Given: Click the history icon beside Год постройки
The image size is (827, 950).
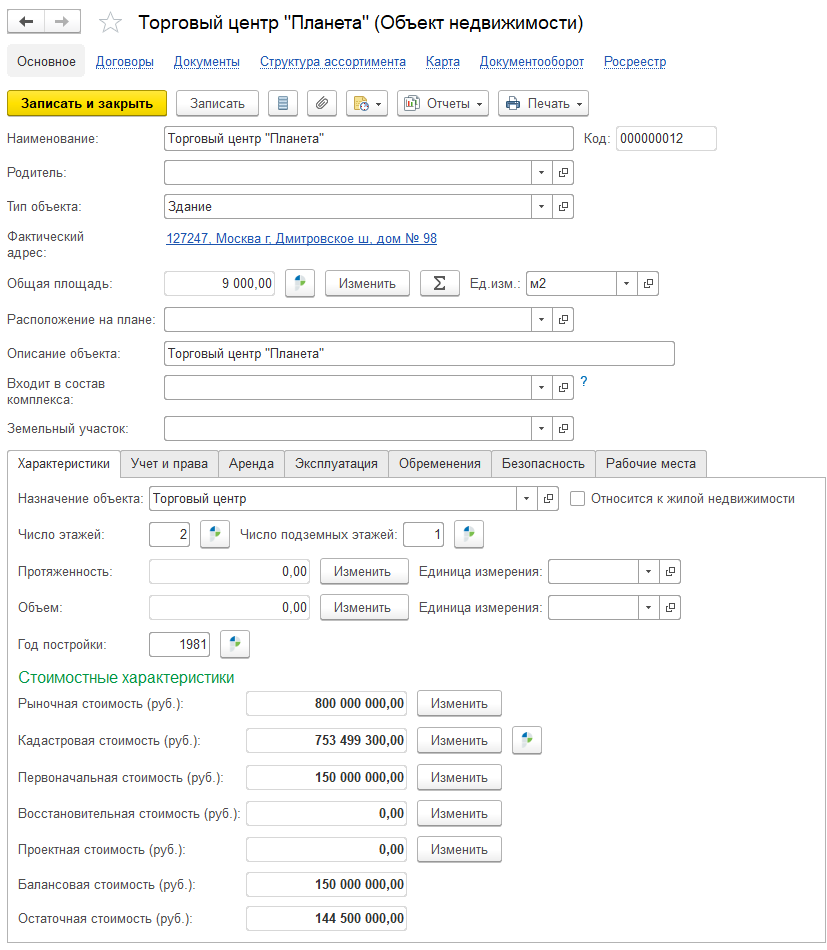Looking at the screenshot, I should (x=234, y=645).
